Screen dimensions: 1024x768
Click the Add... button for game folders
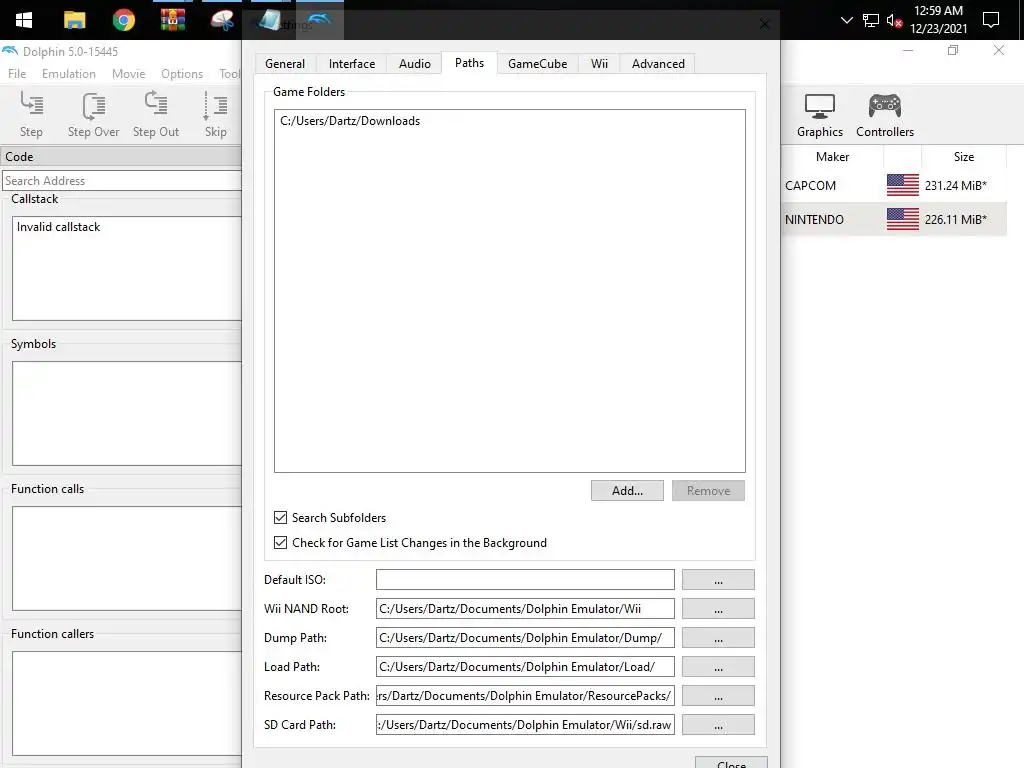[627, 490]
